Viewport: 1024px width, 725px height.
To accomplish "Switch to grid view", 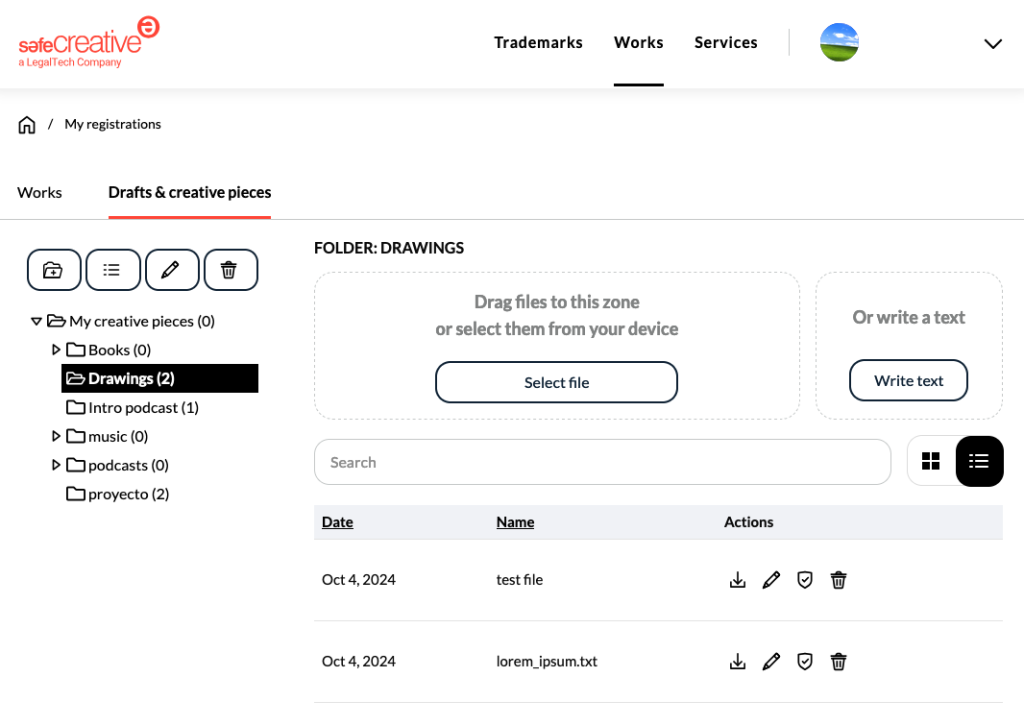I will (931, 461).
